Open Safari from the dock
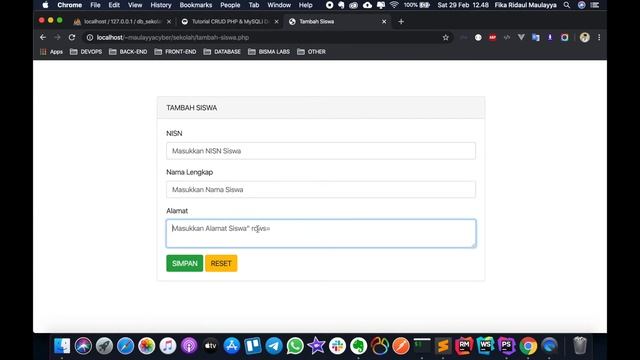The width and height of the screenshot is (640, 360). click(x=125, y=346)
